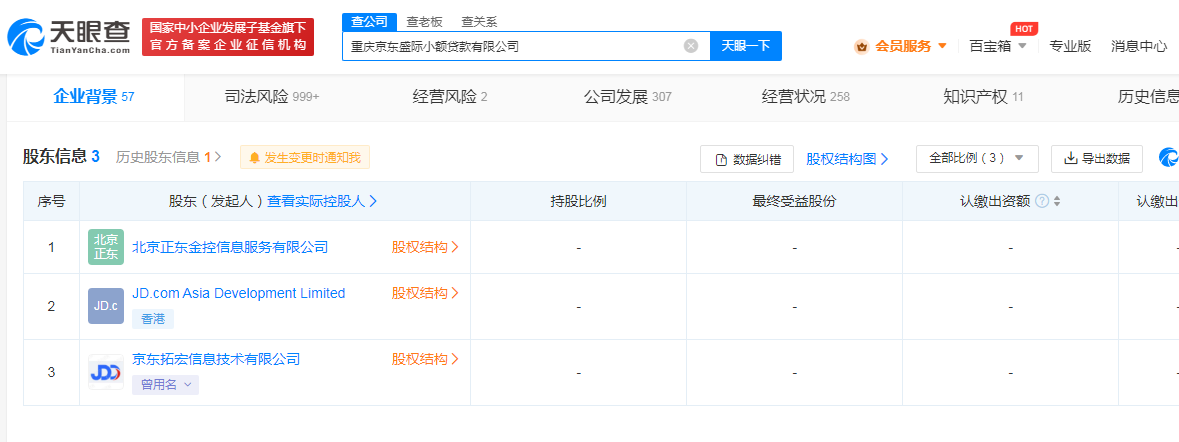Clear the search box with the X icon
The image size is (1179, 442).
pos(691,46)
